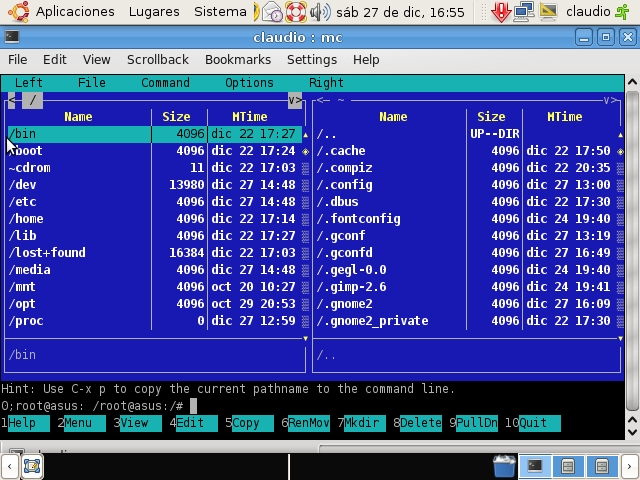640x480 pixels.
Task: Click the 1Help function key button
Action: 25,423
